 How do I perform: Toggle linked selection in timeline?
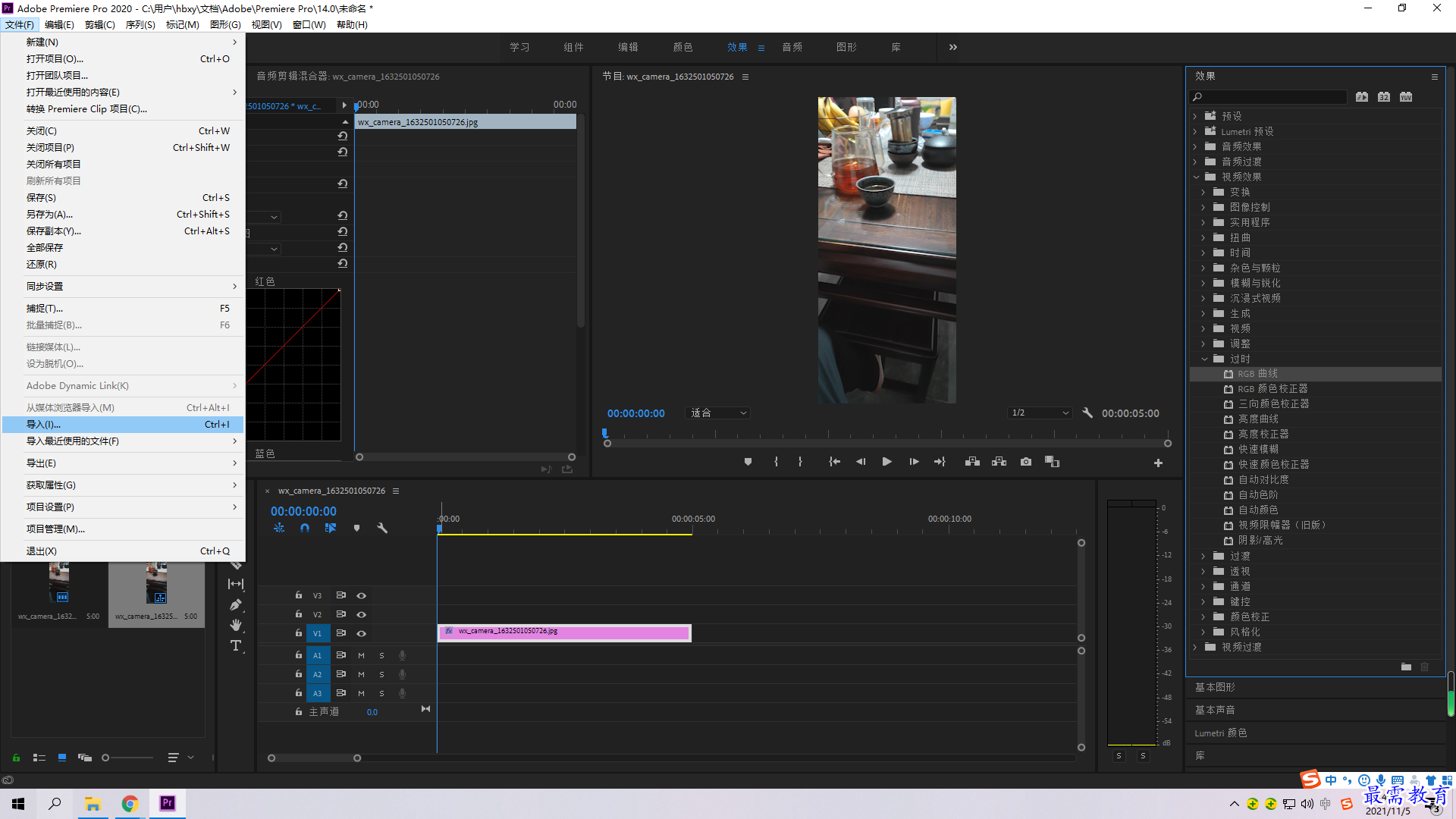click(x=331, y=528)
